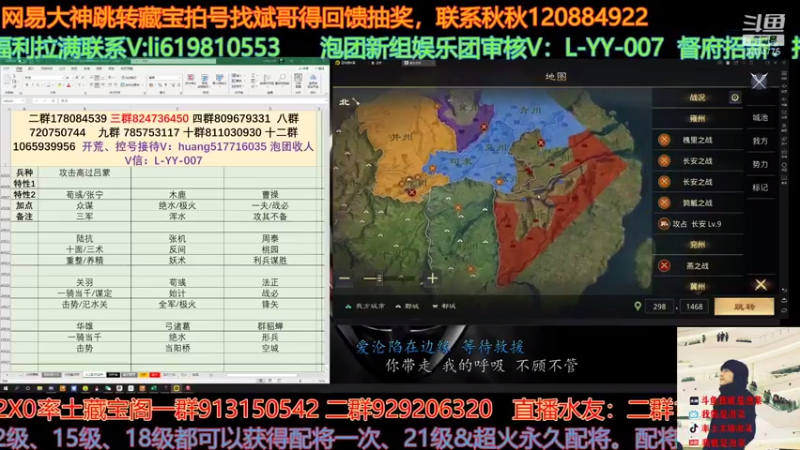
Task: Click the Excel horizontal scrollbar
Action: (x=262, y=375)
